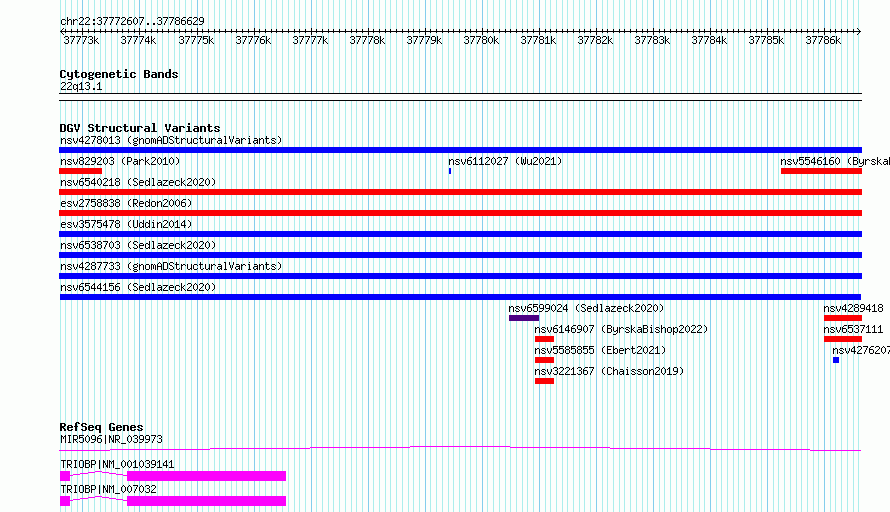Click the purple bar under nsv6599024
890x512 pixels.
point(524,318)
